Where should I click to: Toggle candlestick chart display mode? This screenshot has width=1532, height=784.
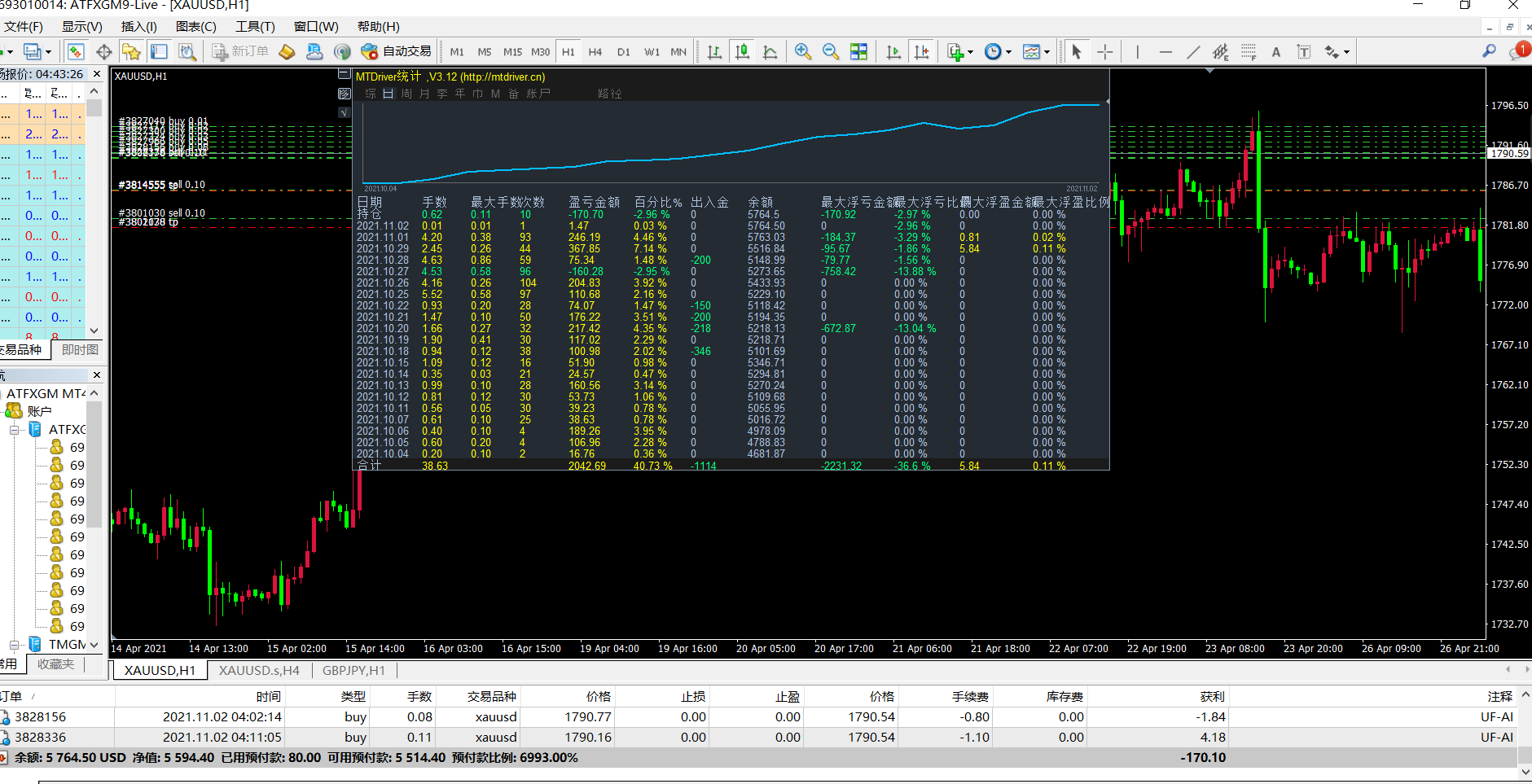[x=742, y=52]
